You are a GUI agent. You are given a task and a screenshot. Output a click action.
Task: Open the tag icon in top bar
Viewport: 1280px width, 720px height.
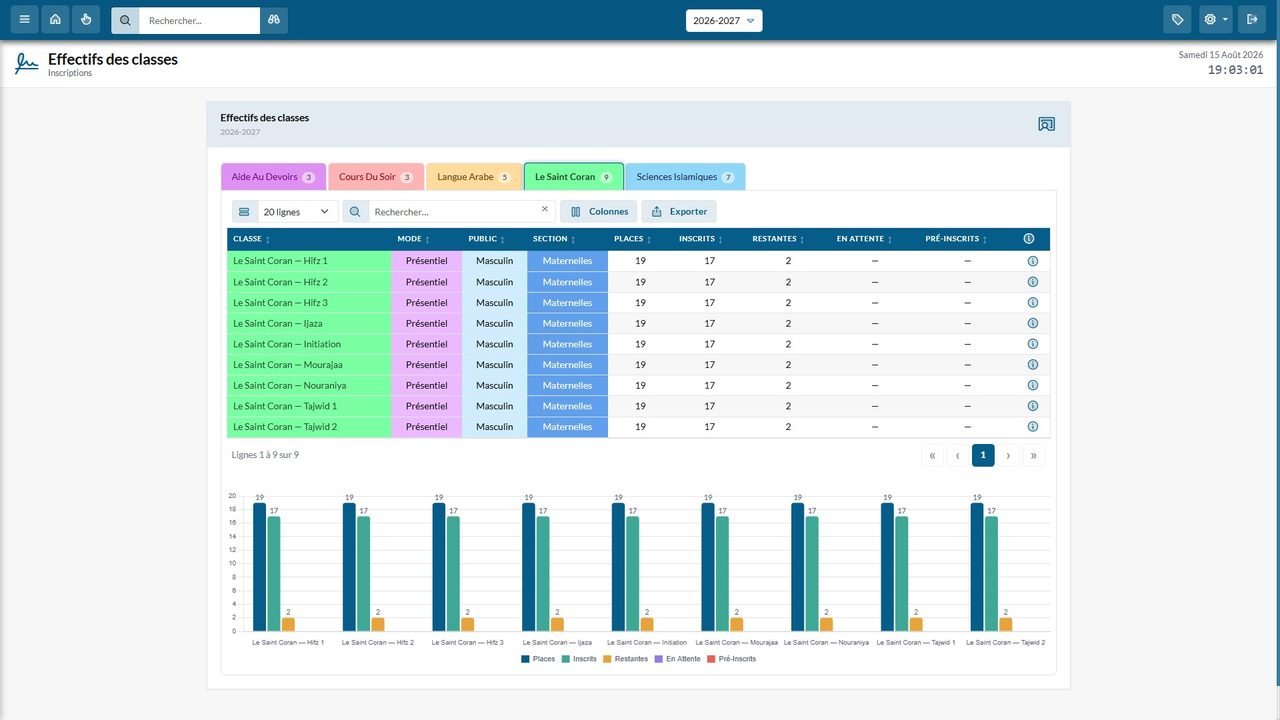click(x=1178, y=20)
